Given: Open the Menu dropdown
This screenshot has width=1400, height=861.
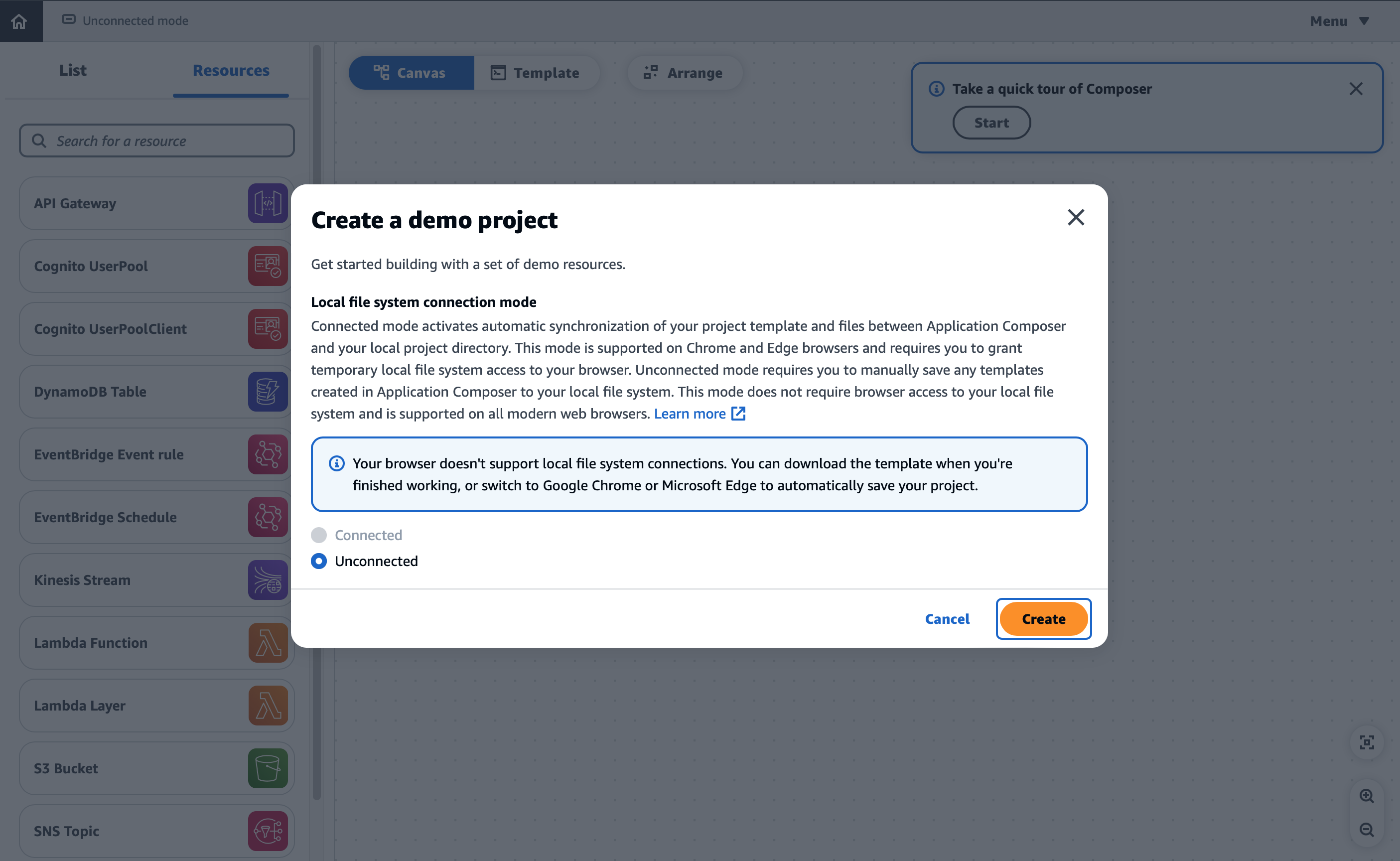Looking at the screenshot, I should (1339, 21).
